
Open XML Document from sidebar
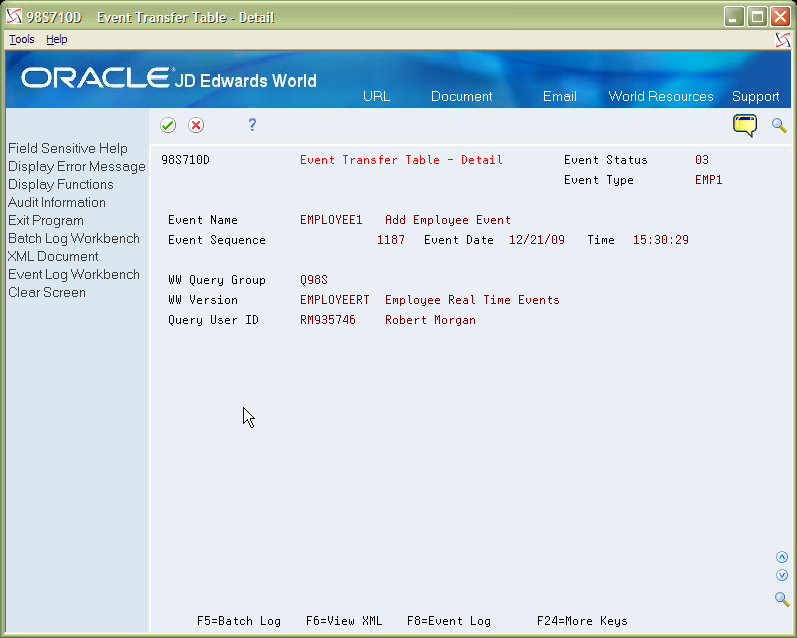53,256
